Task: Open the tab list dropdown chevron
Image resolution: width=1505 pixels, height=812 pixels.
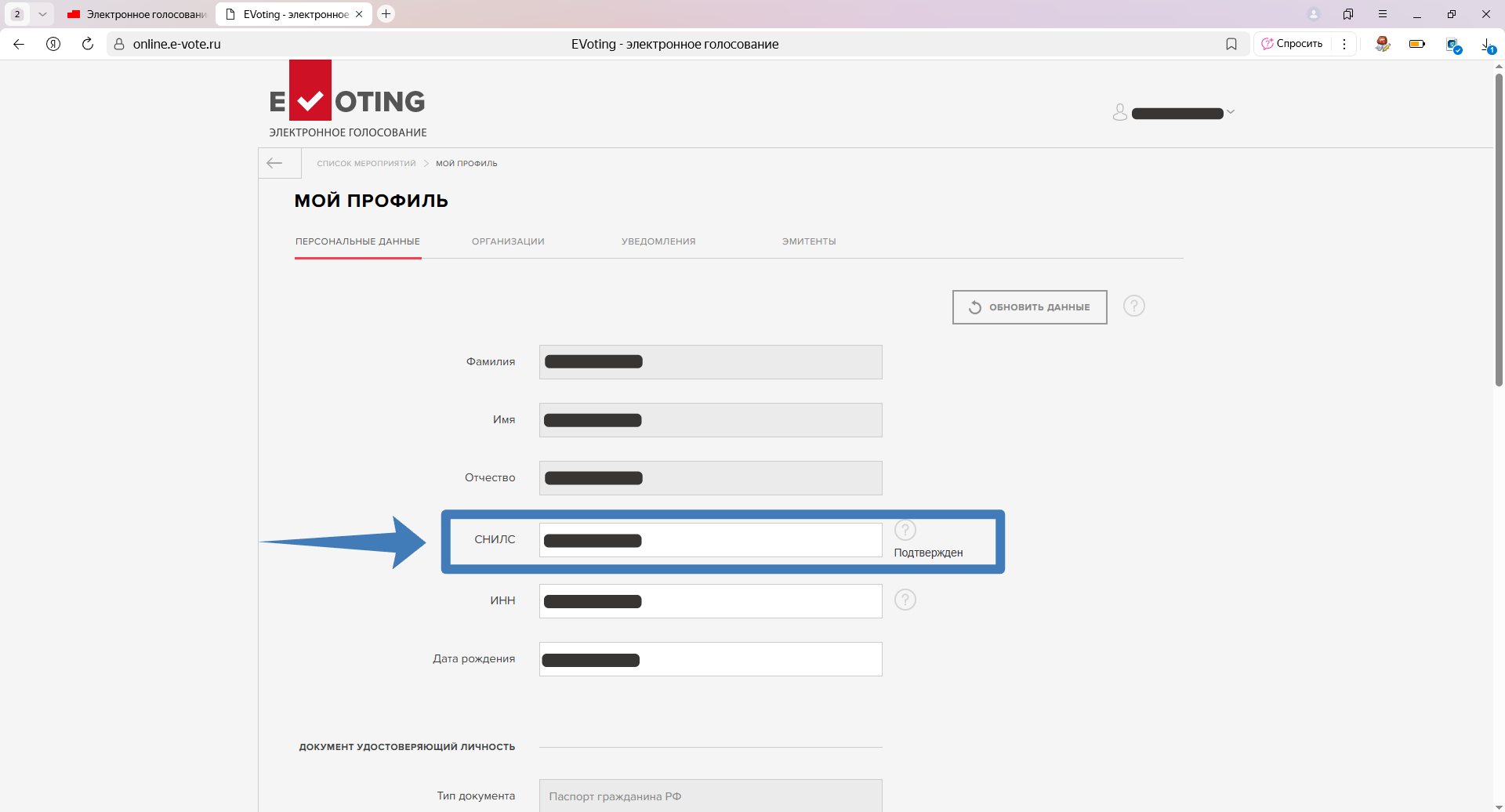Action: pyautogui.click(x=42, y=14)
